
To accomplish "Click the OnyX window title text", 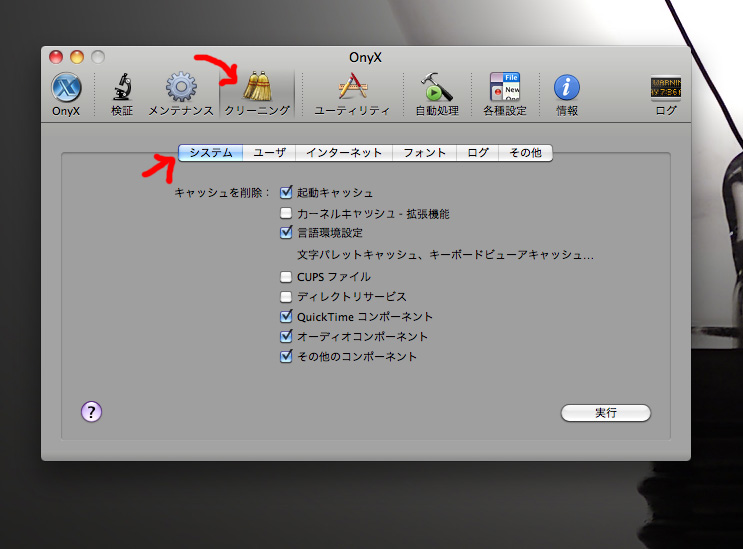I will coord(365,57).
